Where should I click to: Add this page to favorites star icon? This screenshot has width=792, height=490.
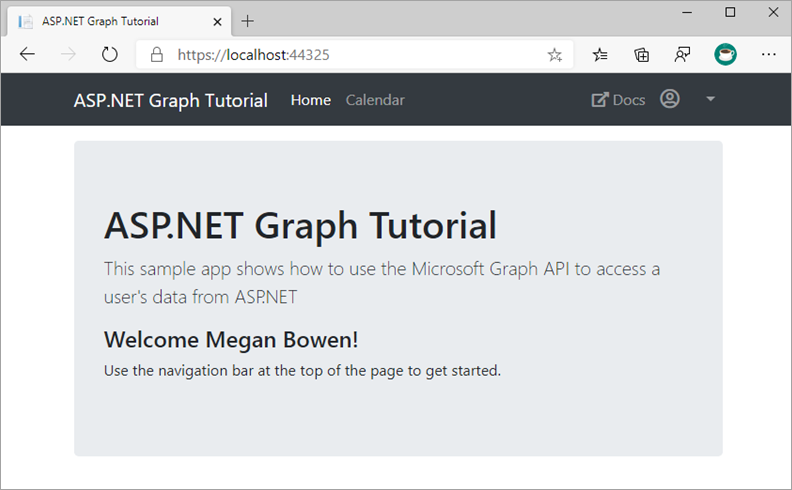[x=555, y=55]
